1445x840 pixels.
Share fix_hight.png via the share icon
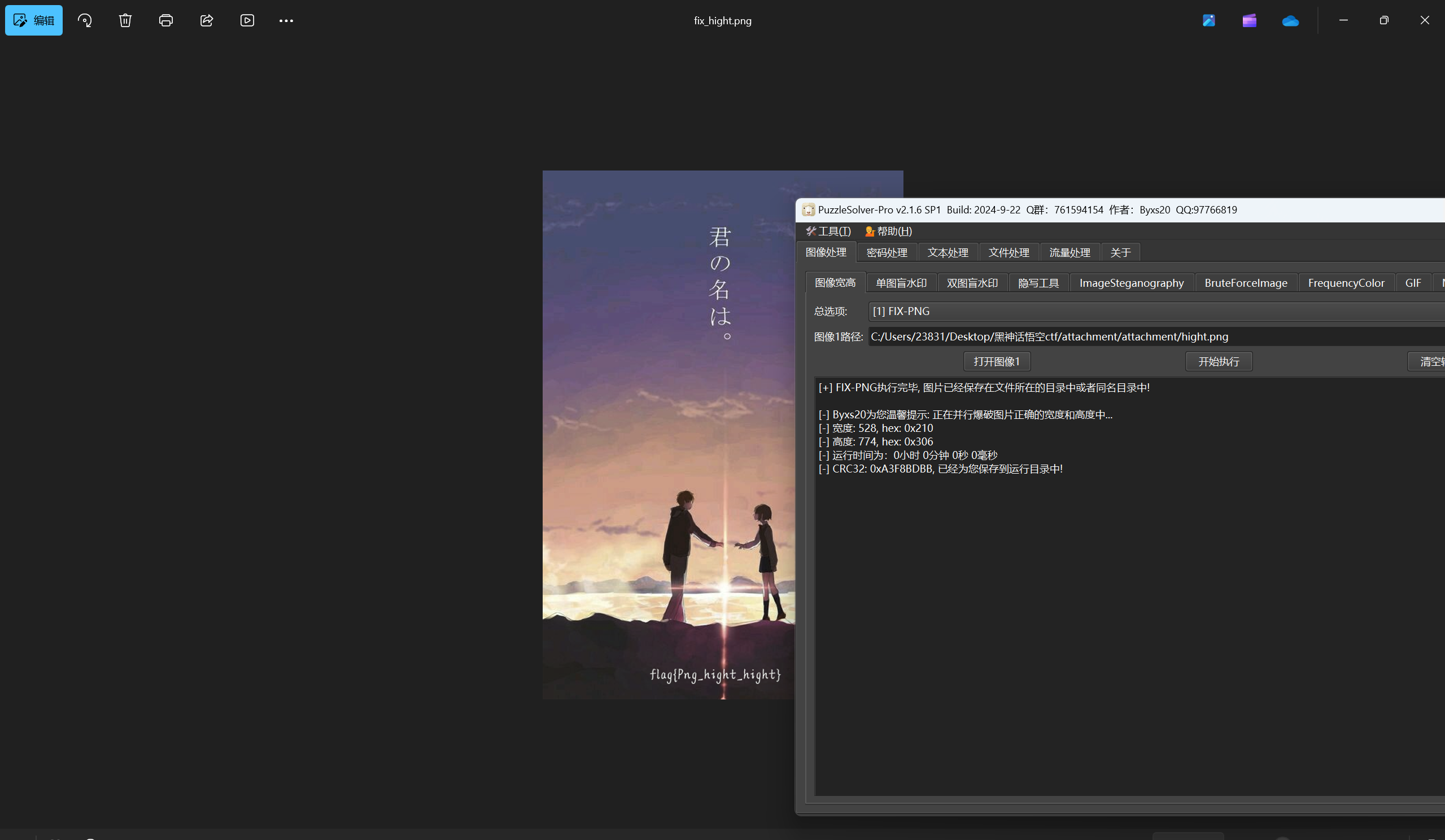[207, 21]
